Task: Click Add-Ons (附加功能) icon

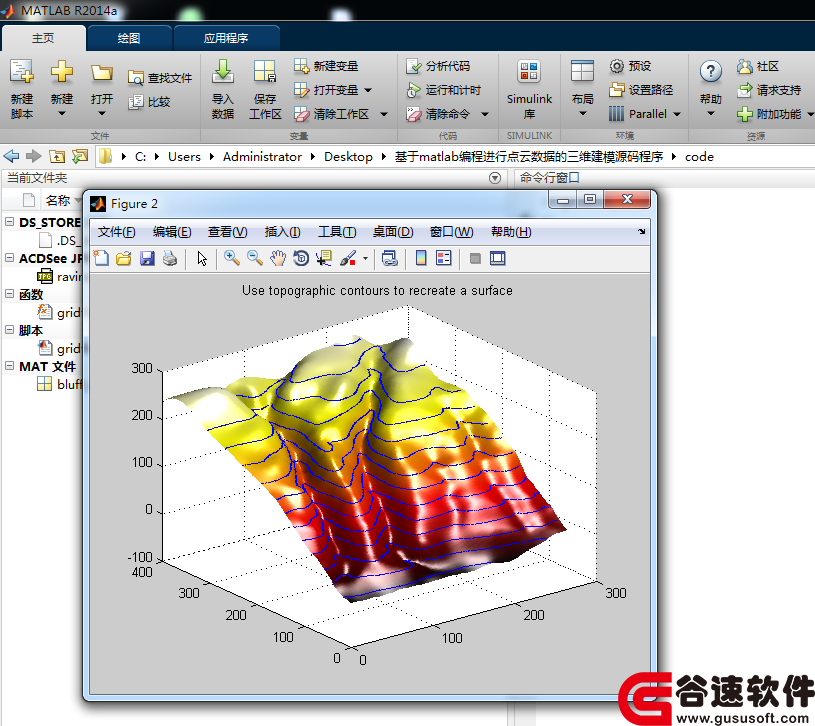Action: coord(744,114)
